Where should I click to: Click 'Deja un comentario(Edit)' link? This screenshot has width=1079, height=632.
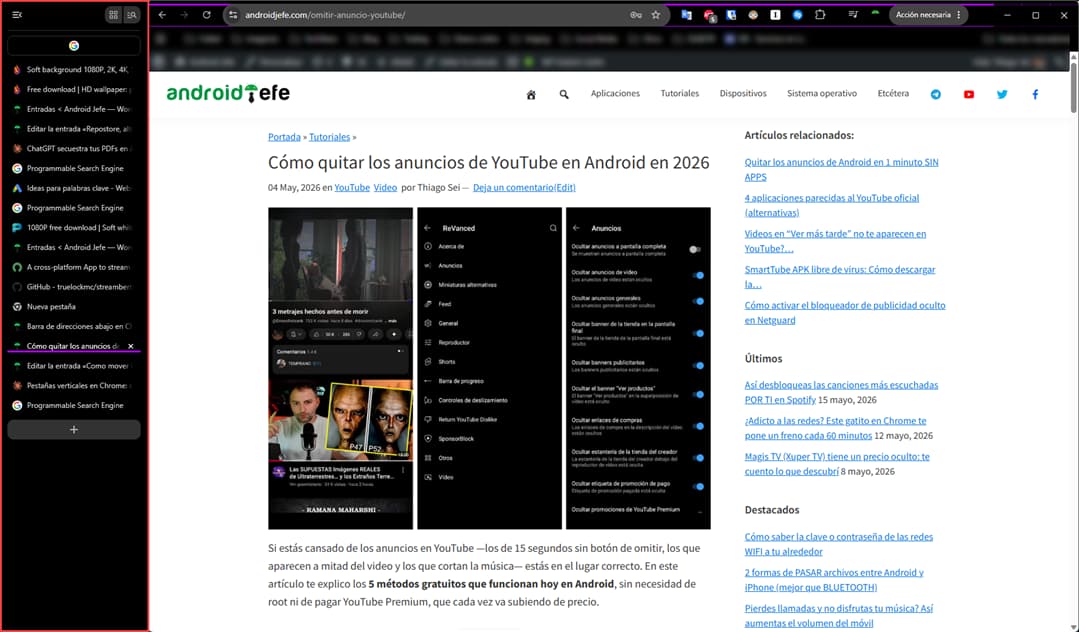(524, 187)
